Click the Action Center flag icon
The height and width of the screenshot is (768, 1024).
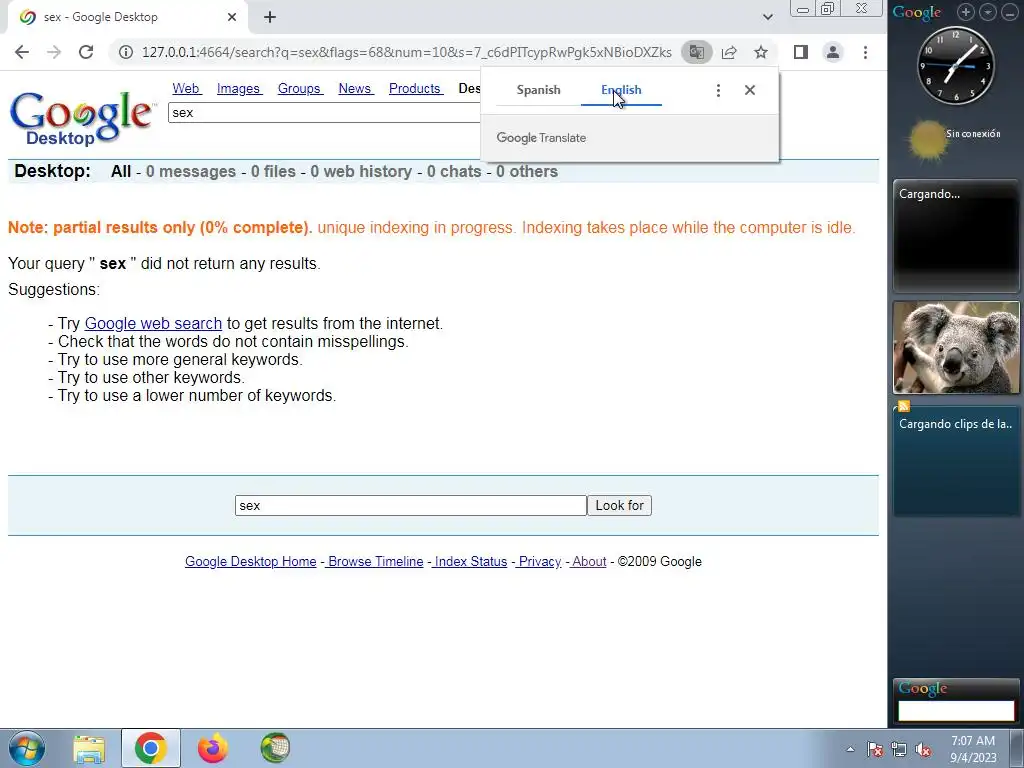(874, 749)
